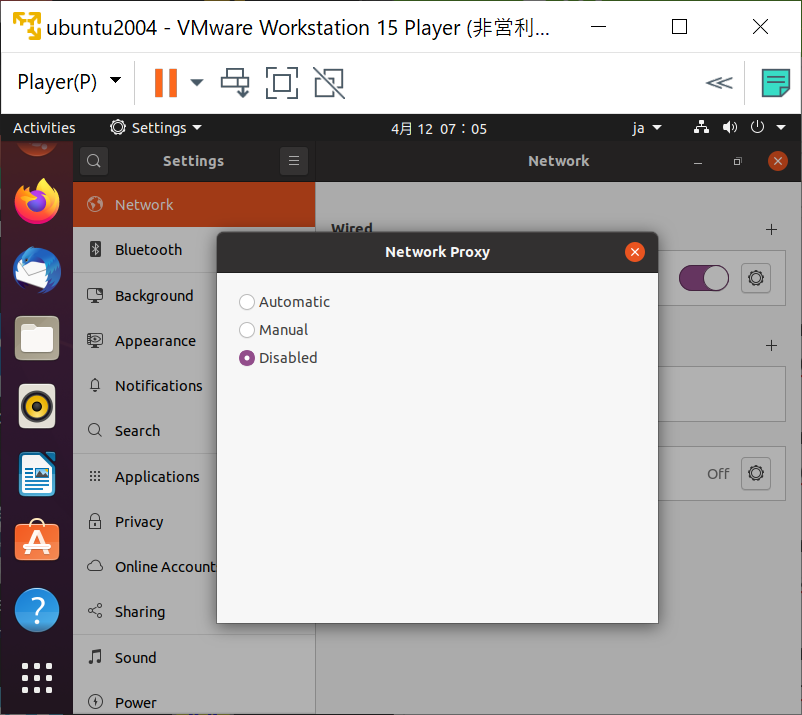The width and height of the screenshot is (802, 715).
Task: Open Online Accounts settings panel
Action: pyautogui.click(x=145, y=567)
